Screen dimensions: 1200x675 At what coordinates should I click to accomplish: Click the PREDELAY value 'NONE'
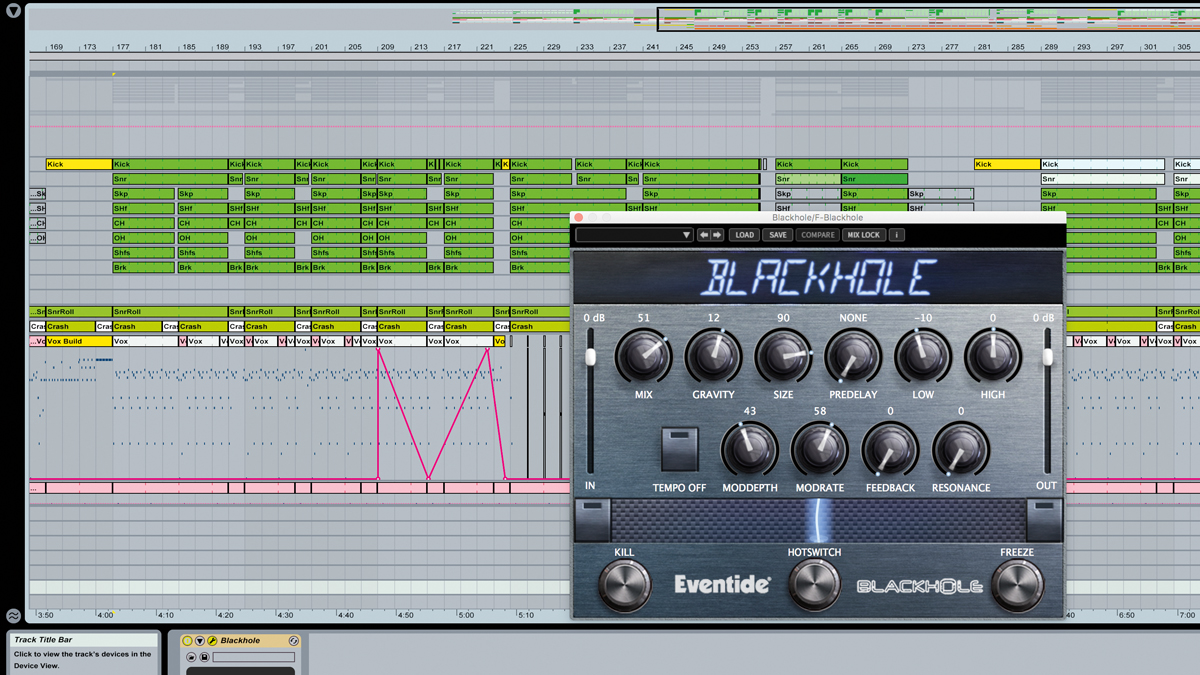click(853, 318)
